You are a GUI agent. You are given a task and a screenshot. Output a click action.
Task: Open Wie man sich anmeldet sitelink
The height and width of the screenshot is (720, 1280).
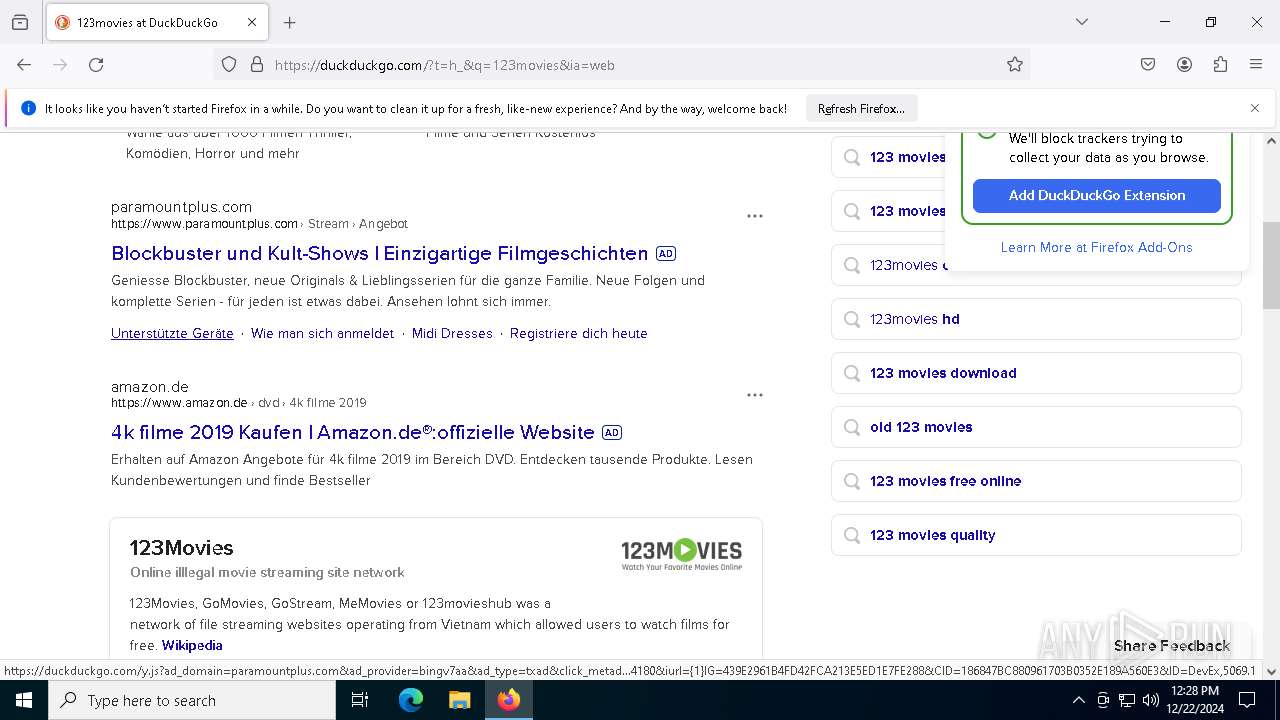point(323,334)
